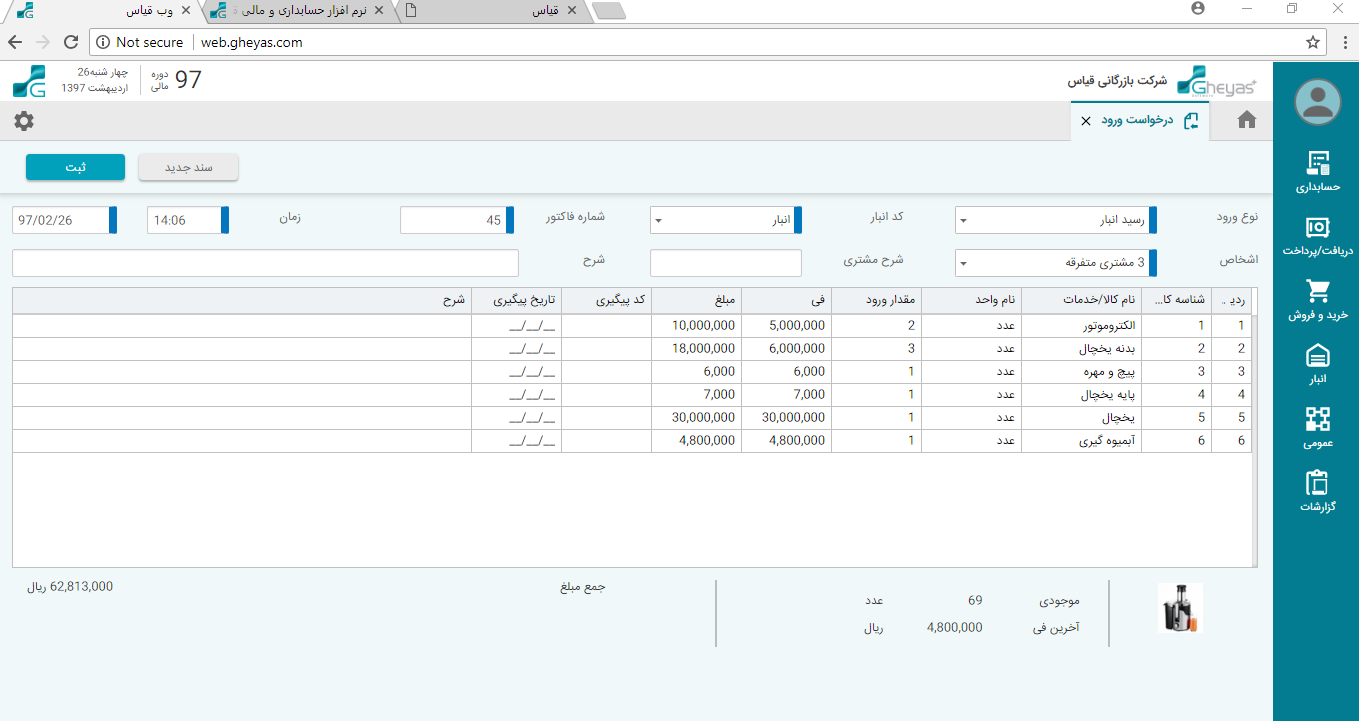Open a new browser tab

609,11
